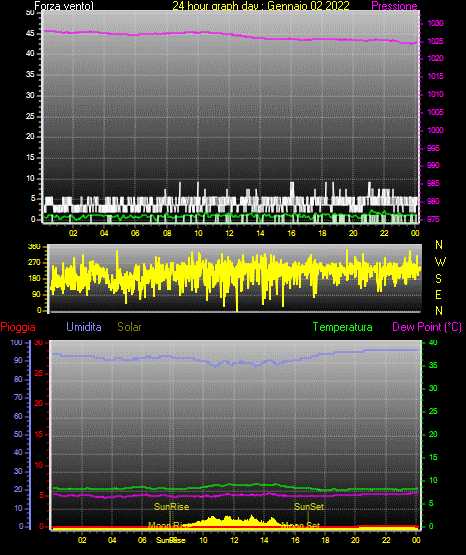Click hour 22 under the temperature chart
The width and height of the screenshot is (466, 555).
coord(386,540)
